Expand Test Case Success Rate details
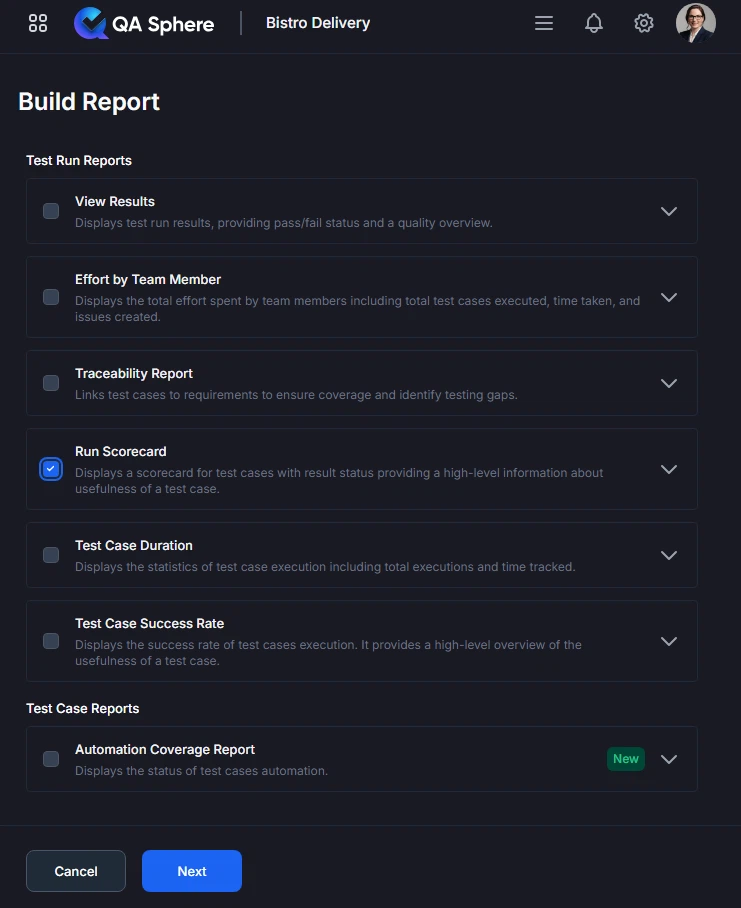Image resolution: width=741 pixels, height=908 pixels. click(x=668, y=641)
